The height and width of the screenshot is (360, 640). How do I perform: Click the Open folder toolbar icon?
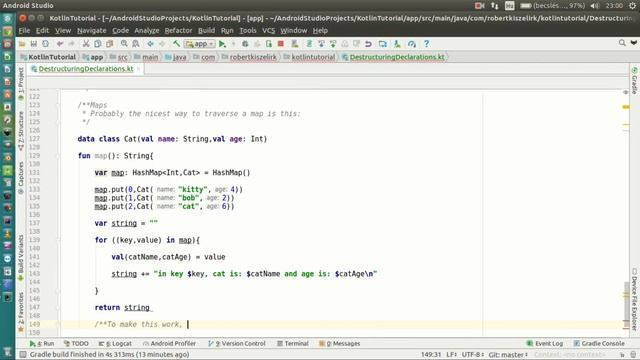[22, 44]
